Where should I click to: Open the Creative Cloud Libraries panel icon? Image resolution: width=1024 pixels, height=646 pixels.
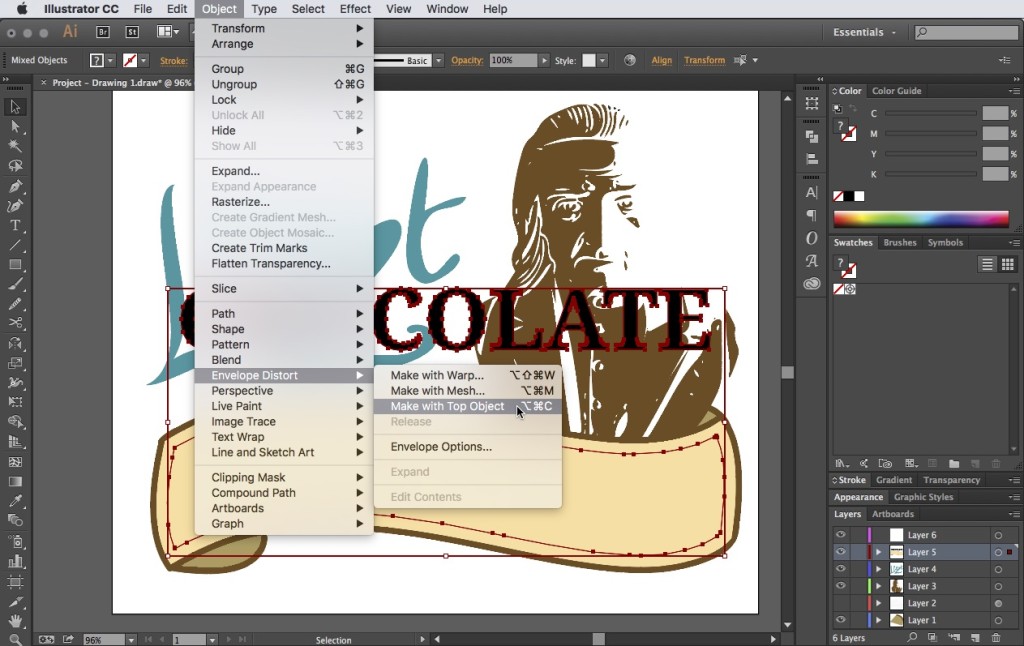[x=812, y=283]
